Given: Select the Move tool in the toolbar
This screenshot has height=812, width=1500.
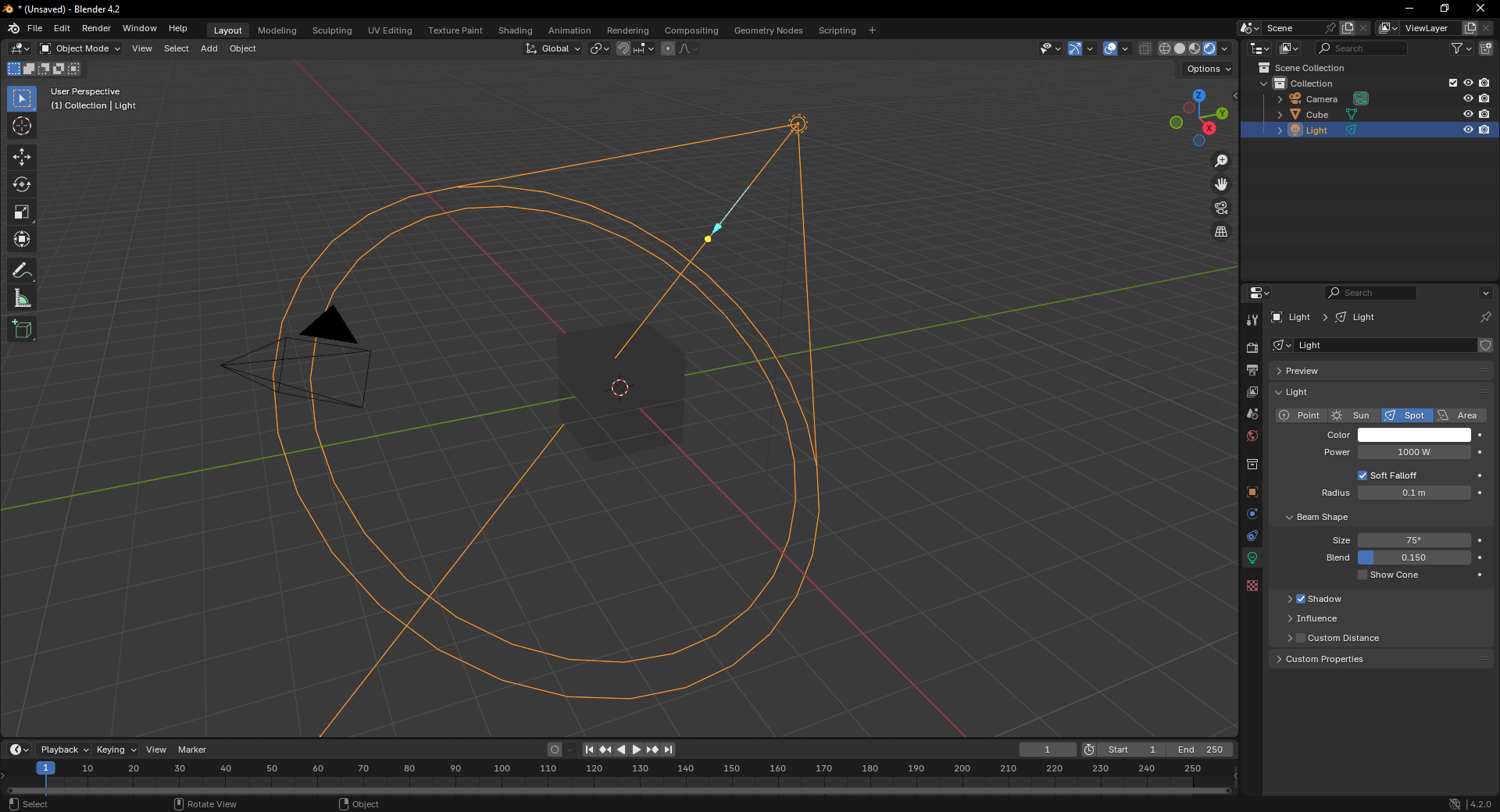Looking at the screenshot, I should [x=22, y=157].
